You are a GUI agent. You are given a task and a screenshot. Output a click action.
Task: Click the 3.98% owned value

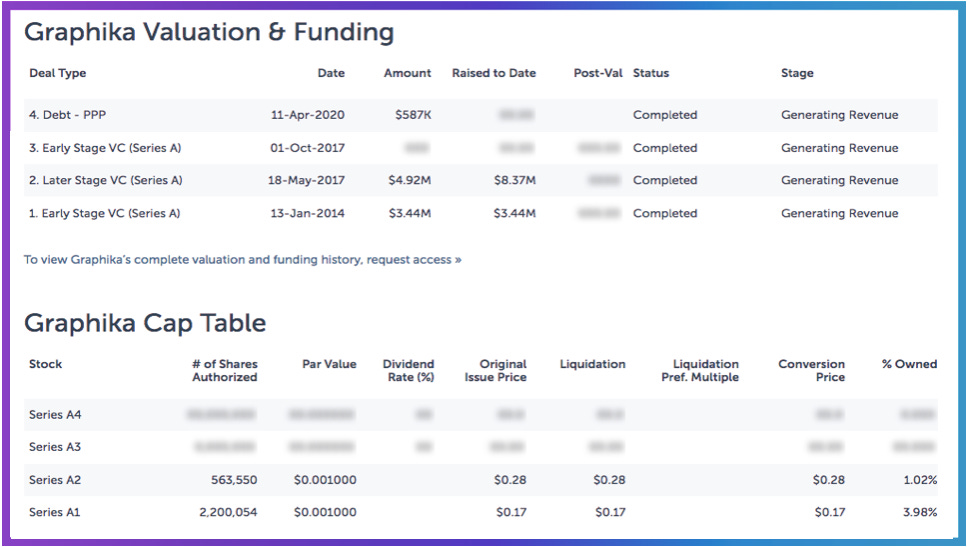(919, 512)
